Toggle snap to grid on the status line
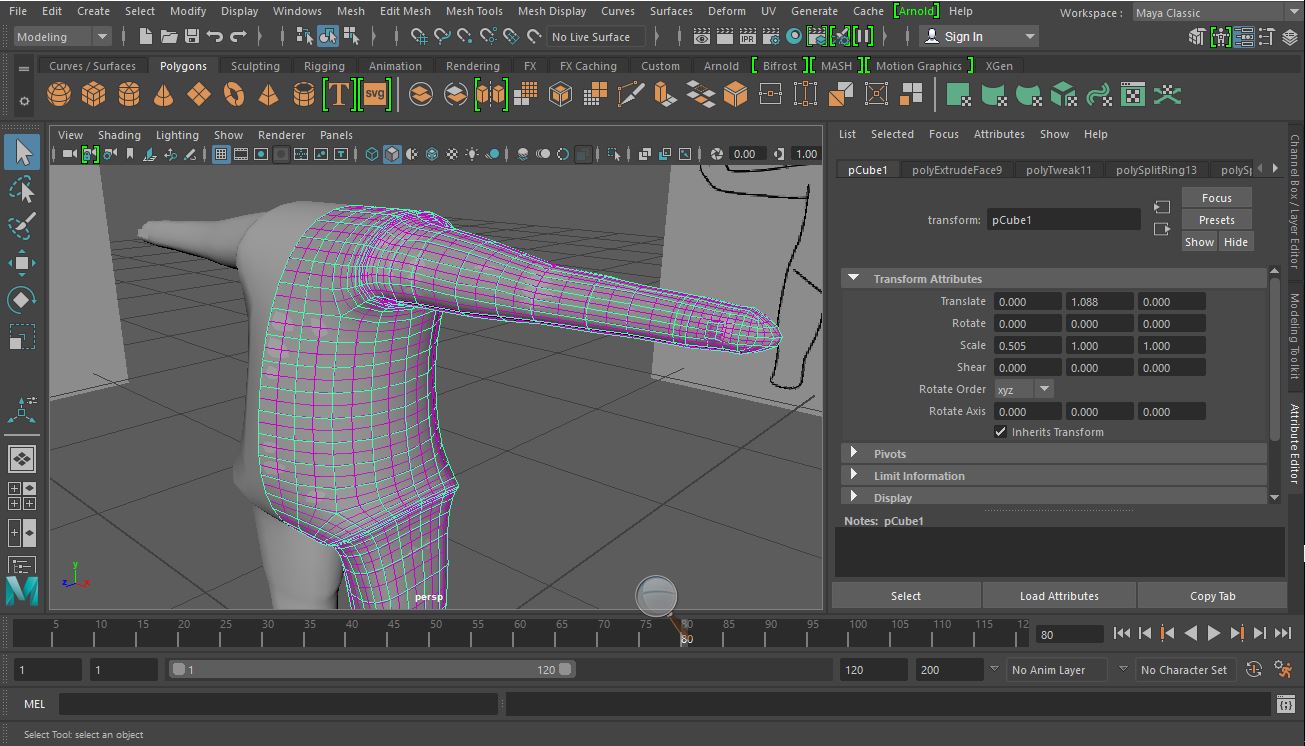 point(418,36)
